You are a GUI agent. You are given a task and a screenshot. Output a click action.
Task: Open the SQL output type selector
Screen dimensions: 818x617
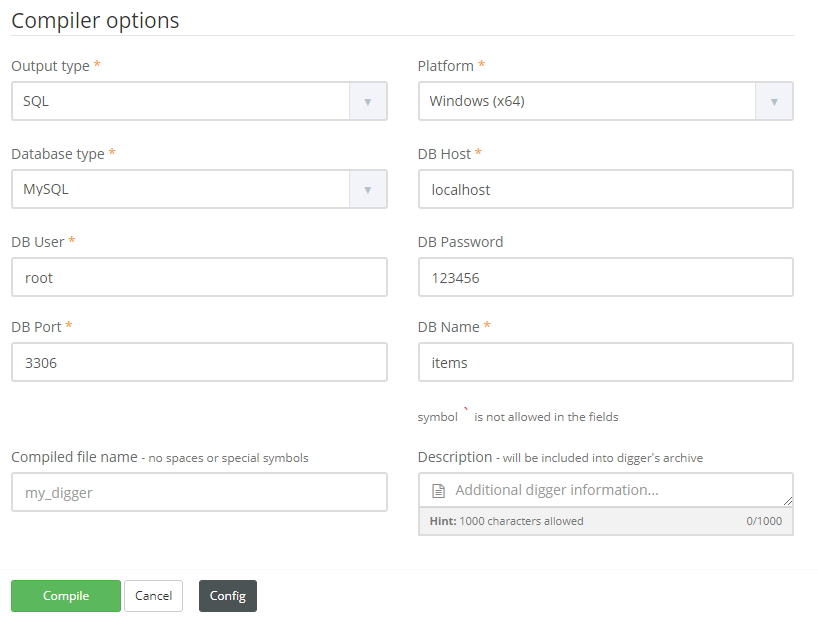click(x=199, y=101)
